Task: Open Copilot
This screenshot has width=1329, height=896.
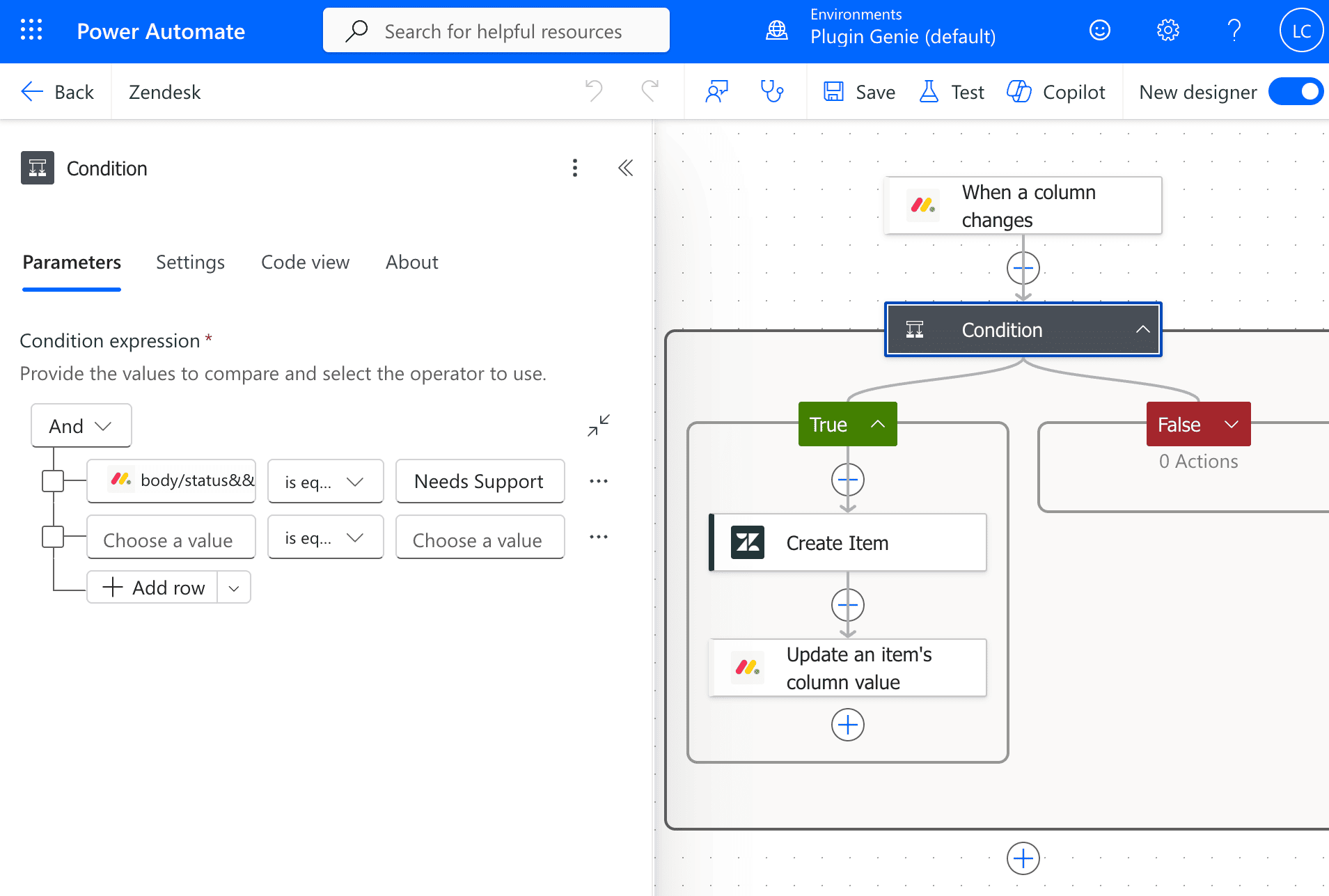Action: (x=1055, y=92)
